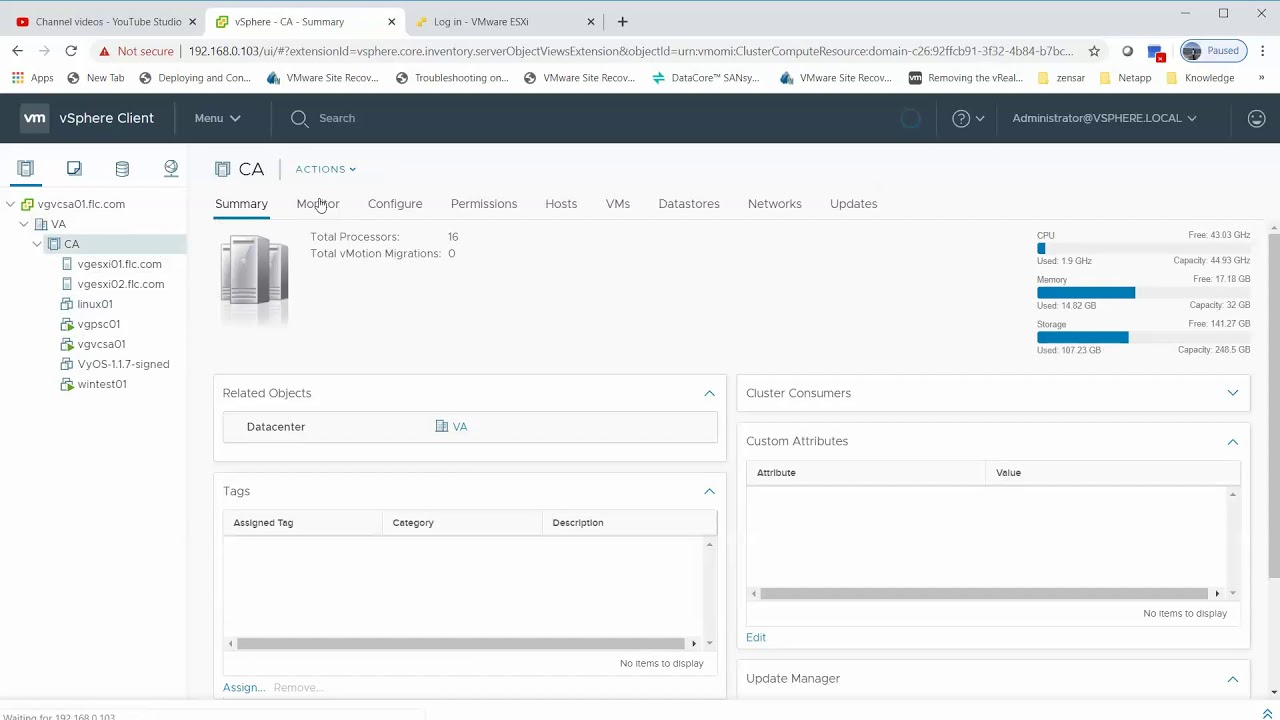Collapse VA datacenter tree node
The height and width of the screenshot is (720, 1280).
(24, 224)
